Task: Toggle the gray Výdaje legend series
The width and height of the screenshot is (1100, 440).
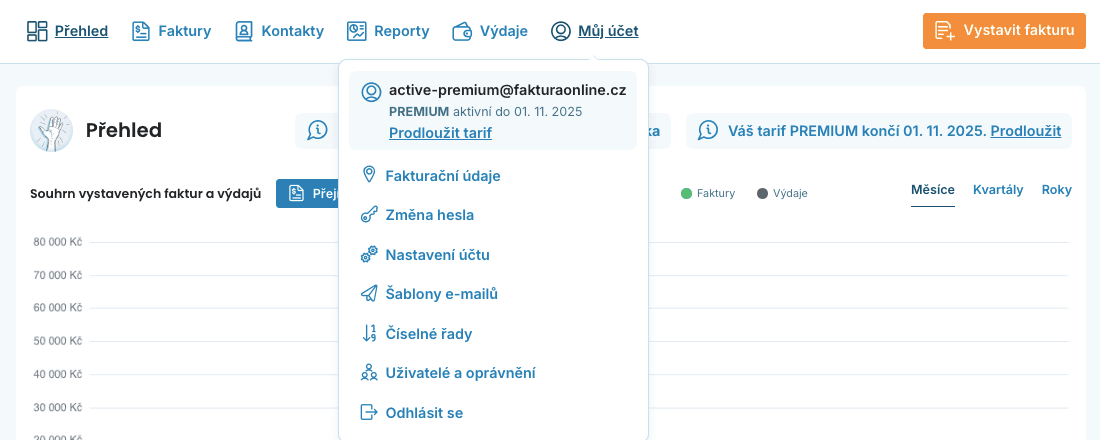Action: pos(782,193)
